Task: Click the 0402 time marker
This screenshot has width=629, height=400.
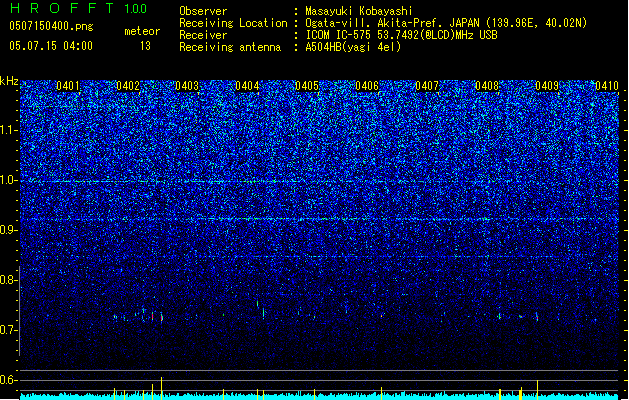Action: (x=128, y=86)
